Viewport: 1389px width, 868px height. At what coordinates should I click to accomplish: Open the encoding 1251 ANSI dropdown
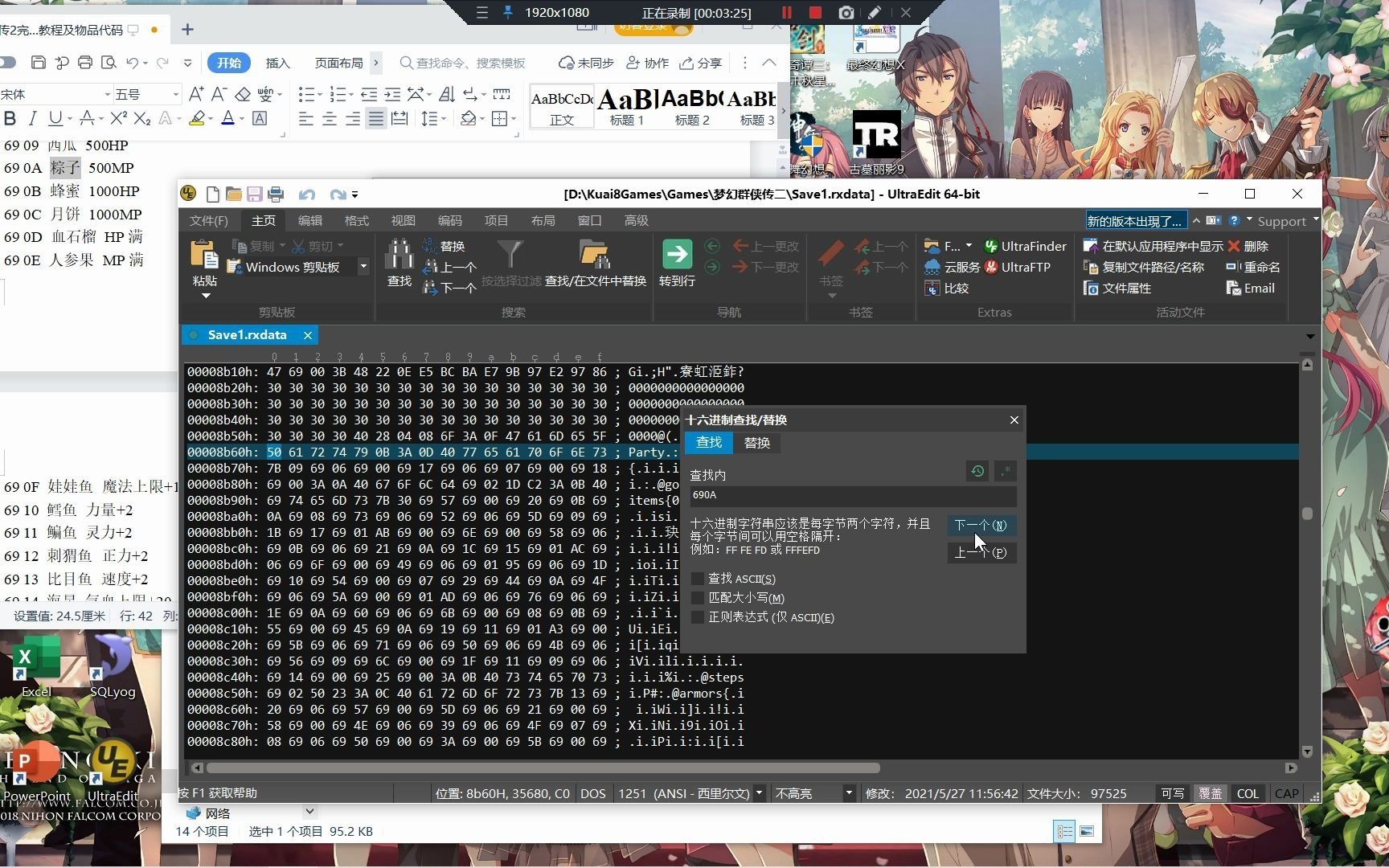[759, 793]
